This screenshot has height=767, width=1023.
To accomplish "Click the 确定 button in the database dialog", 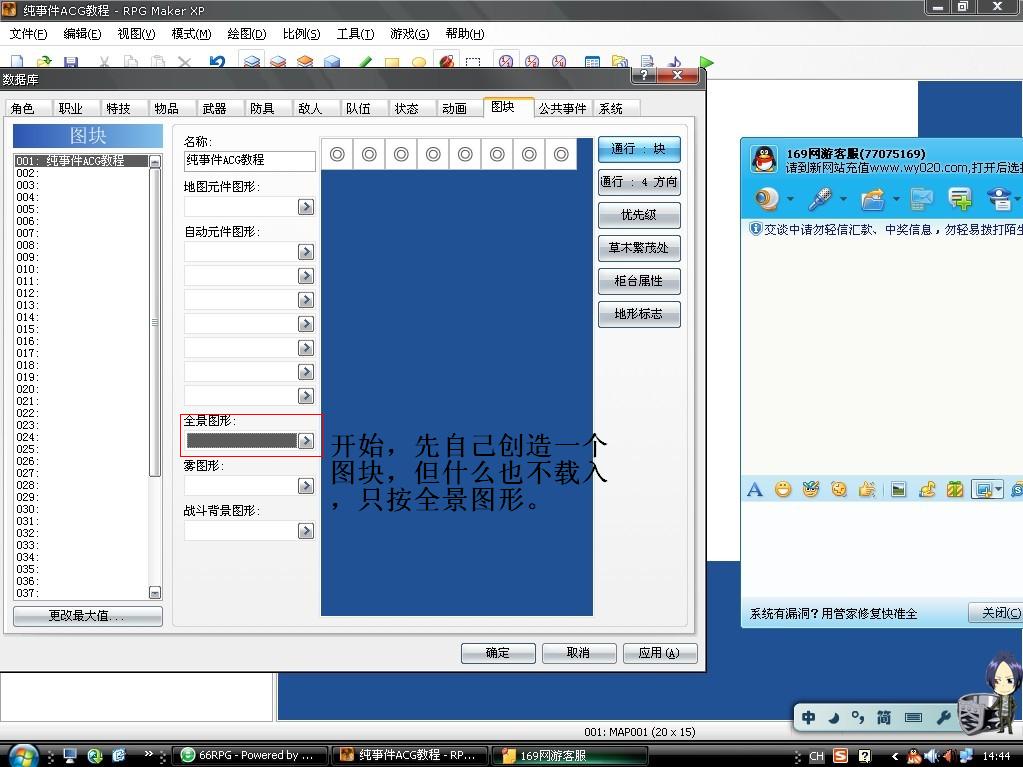I will pyautogui.click(x=498, y=653).
